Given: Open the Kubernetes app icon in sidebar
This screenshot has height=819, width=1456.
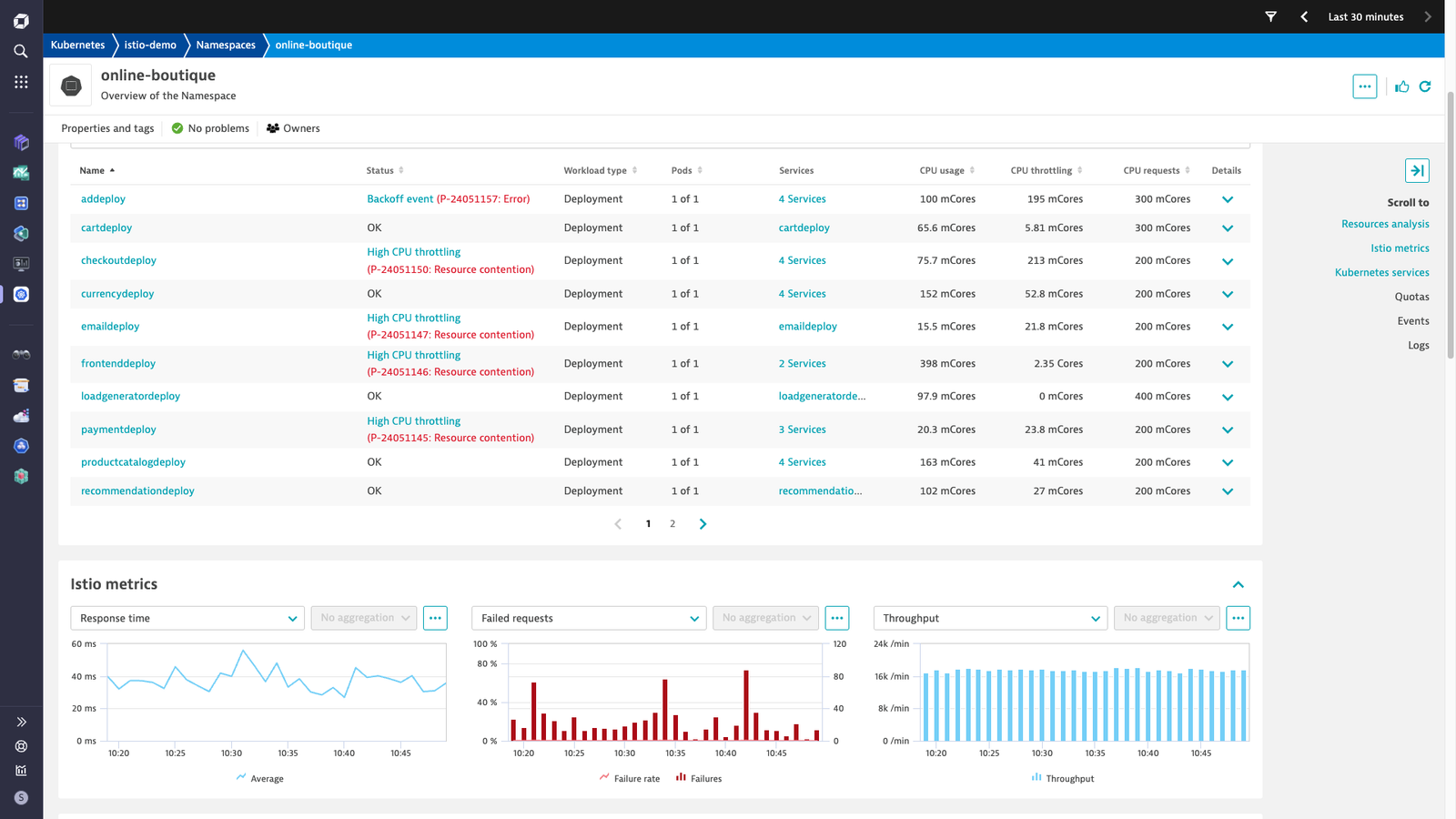Looking at the screenshot, I should tap(21, 294).
